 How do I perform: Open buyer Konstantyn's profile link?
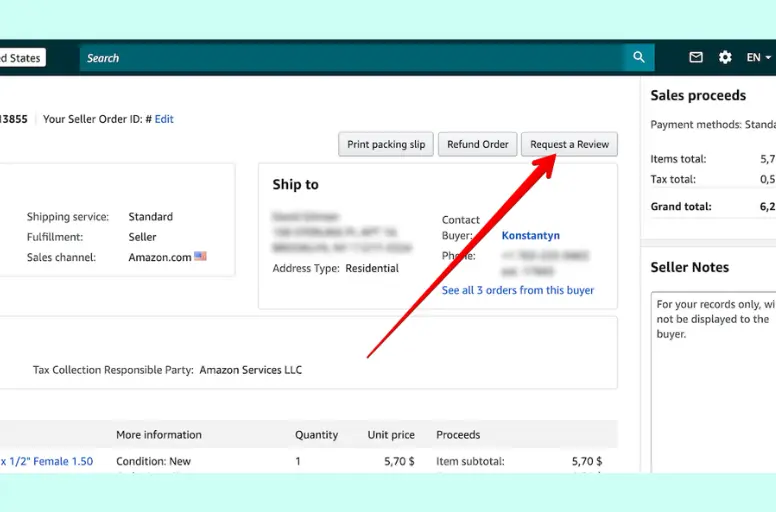point(530,236)
